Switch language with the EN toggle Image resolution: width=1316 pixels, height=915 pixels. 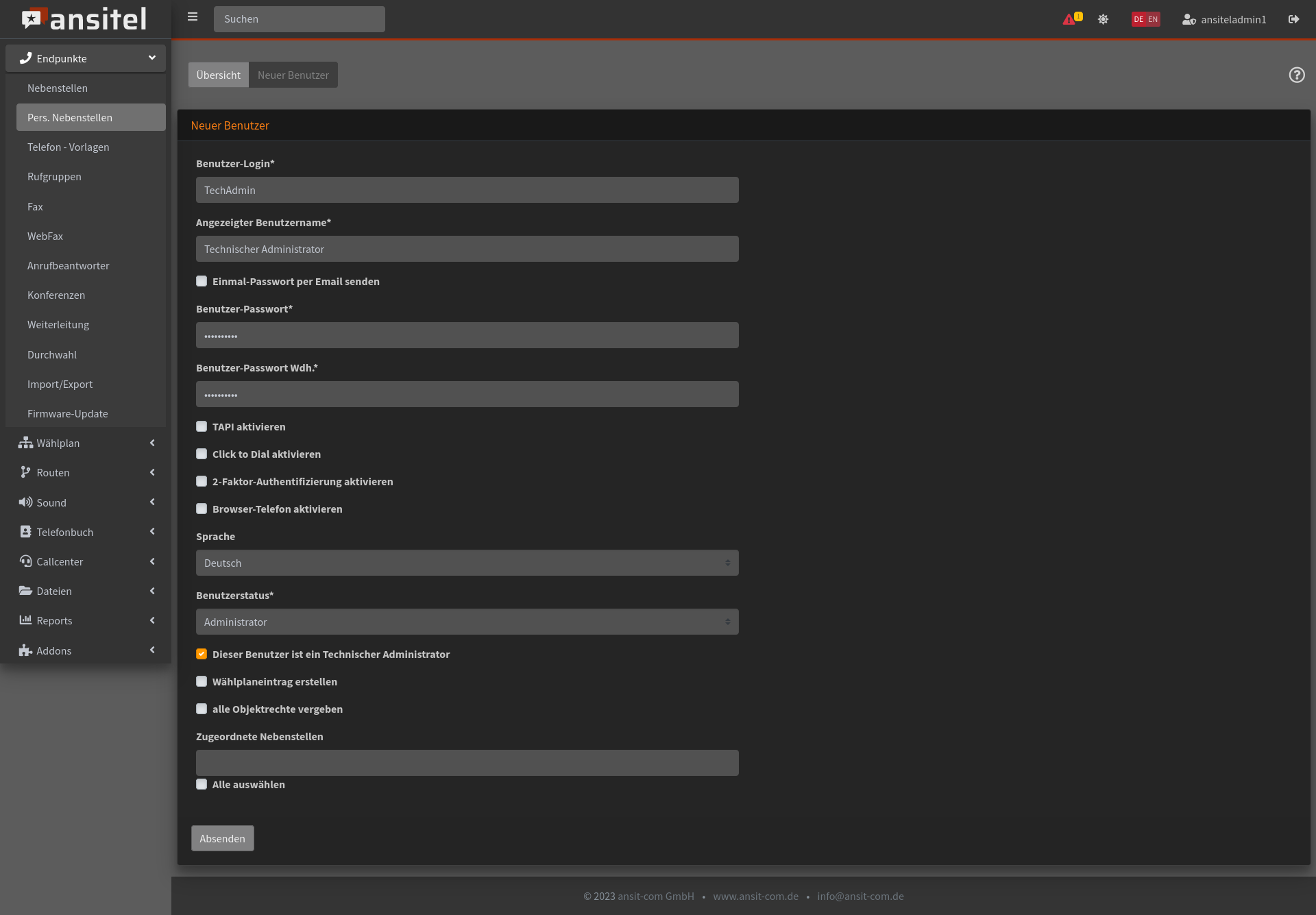tap(1153, 19)
